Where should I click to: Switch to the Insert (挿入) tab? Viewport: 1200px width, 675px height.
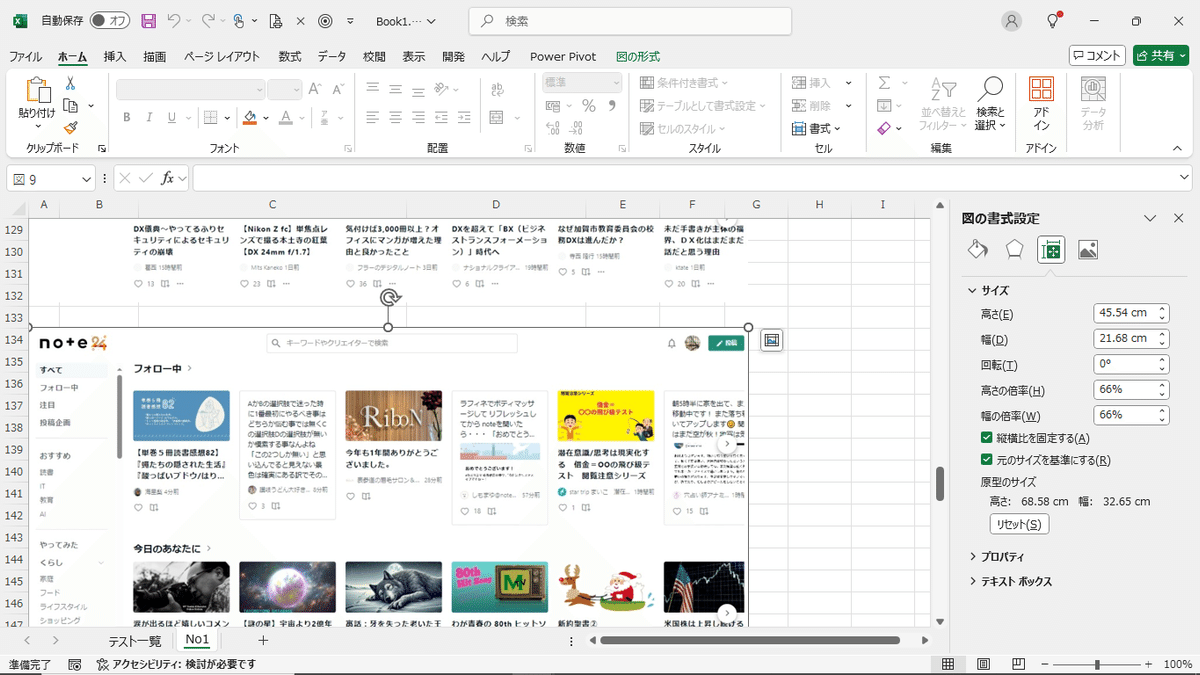tap(115, 56)
